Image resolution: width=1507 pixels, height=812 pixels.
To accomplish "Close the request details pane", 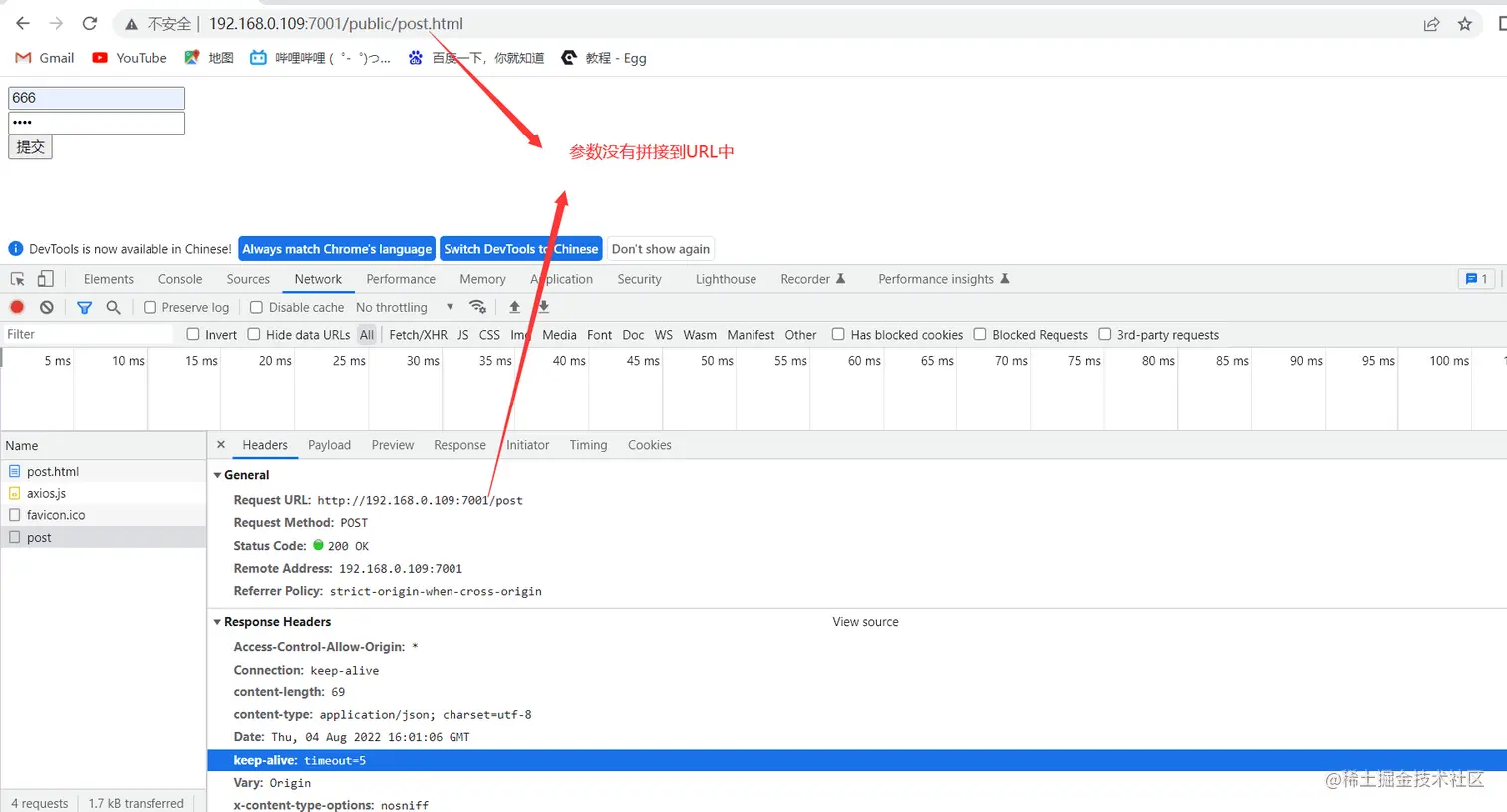I will point(221,445).
